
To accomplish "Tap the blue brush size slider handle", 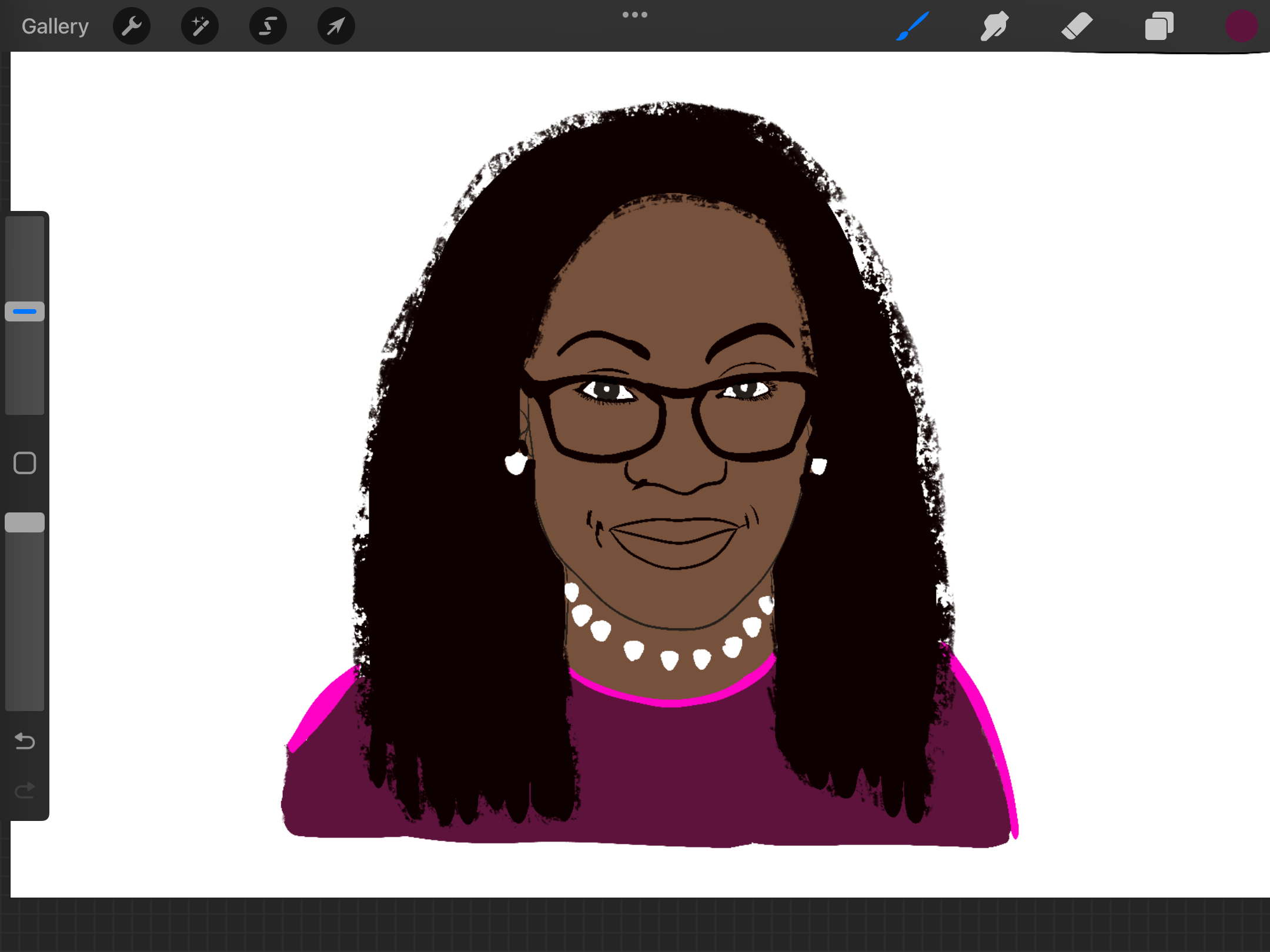I will point(24,311).
